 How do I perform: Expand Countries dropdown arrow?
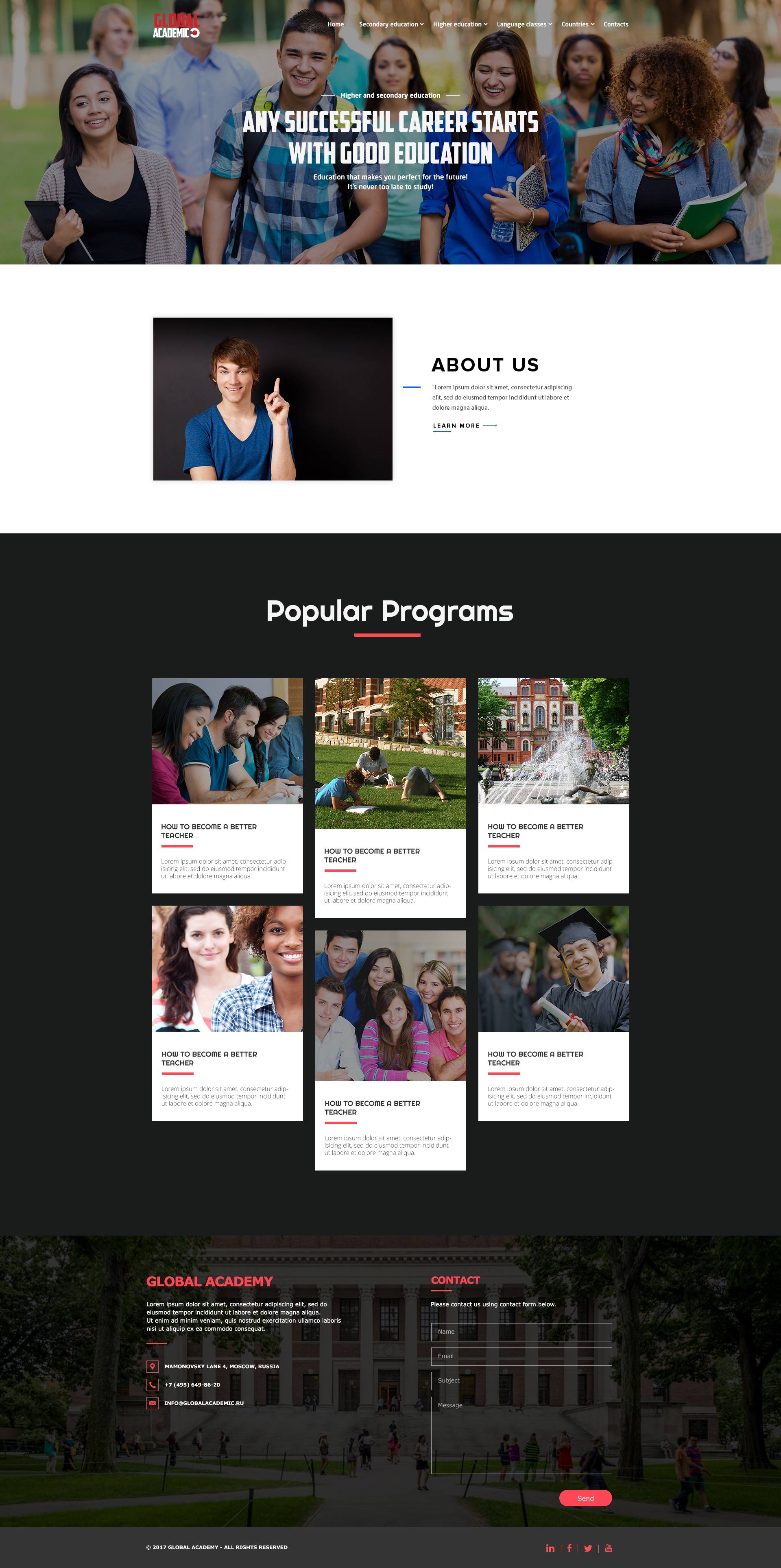click(x=593, y=24)
